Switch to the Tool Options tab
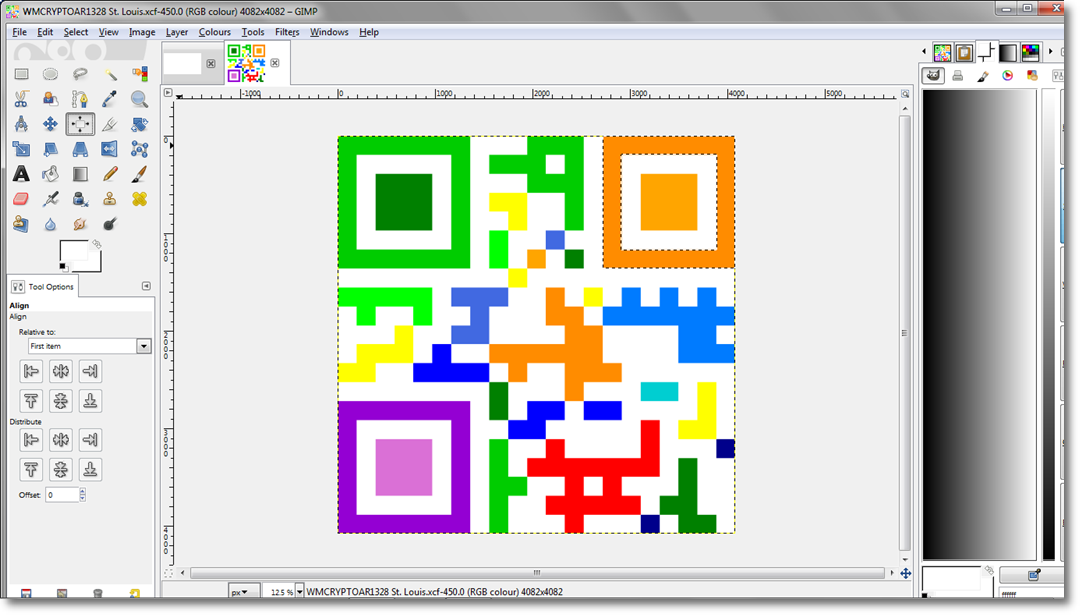Viewport: 1080px width, 615px height. pos(43,286)
